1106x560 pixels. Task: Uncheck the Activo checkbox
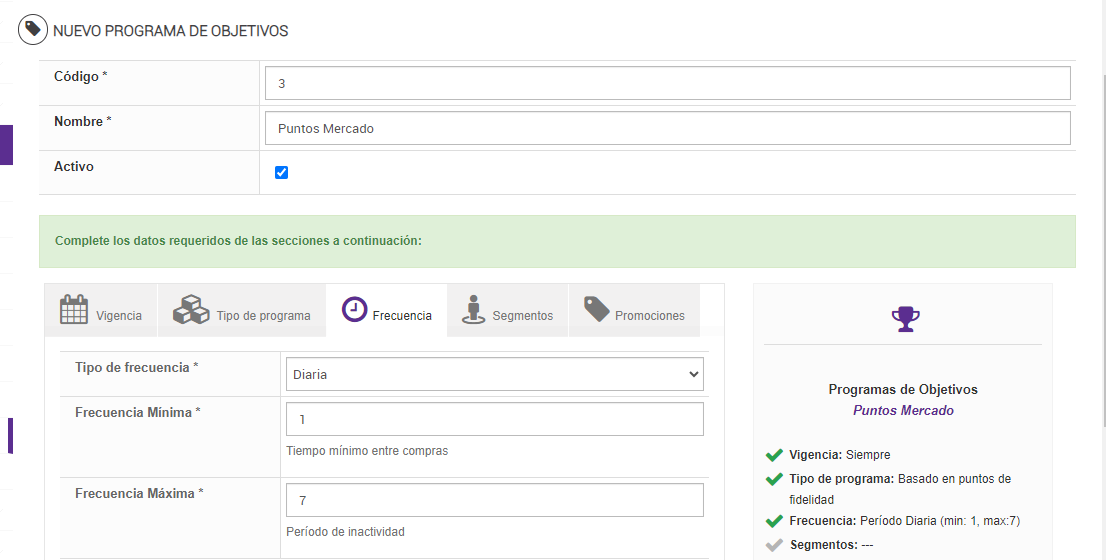[281, 172]
